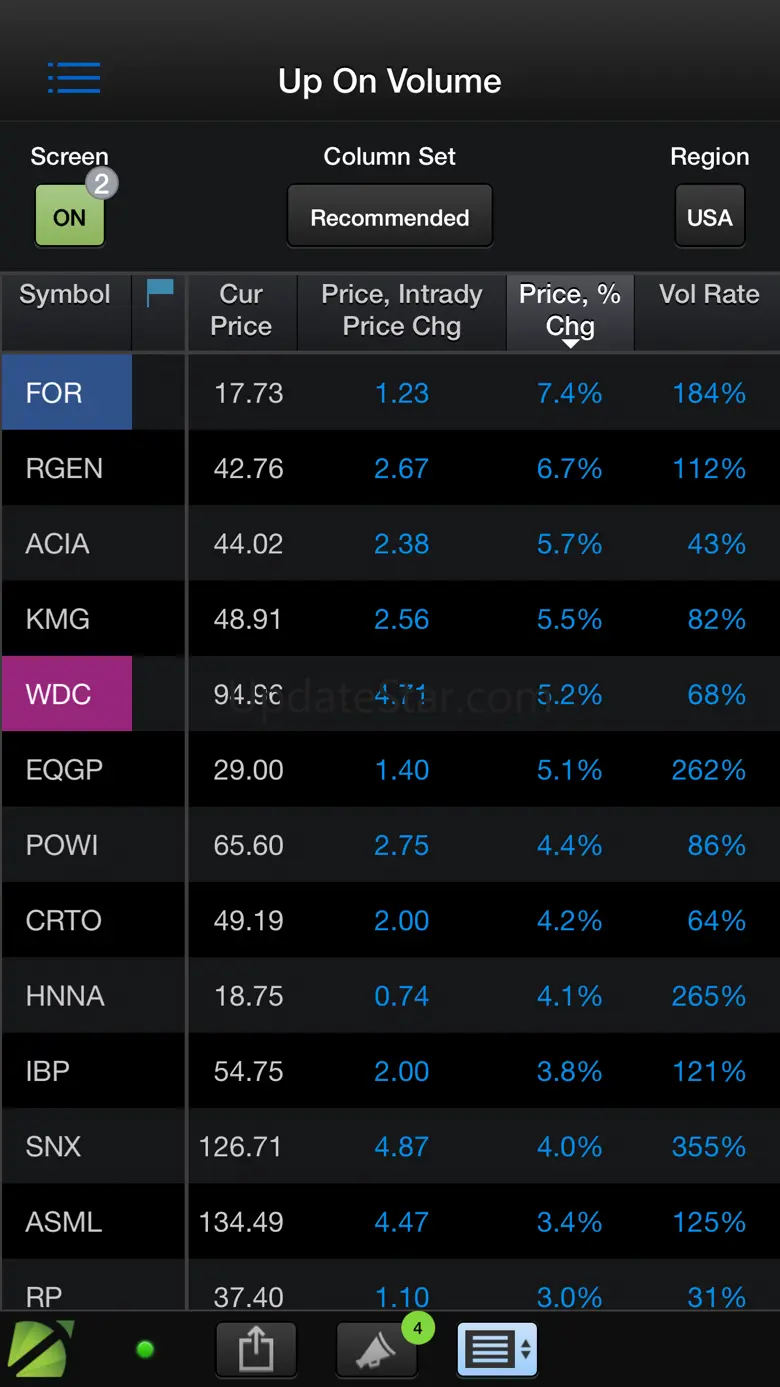Sort by Price, % Chg column
This screenshot has height=1387, width=780.
(x=570, y=310)
